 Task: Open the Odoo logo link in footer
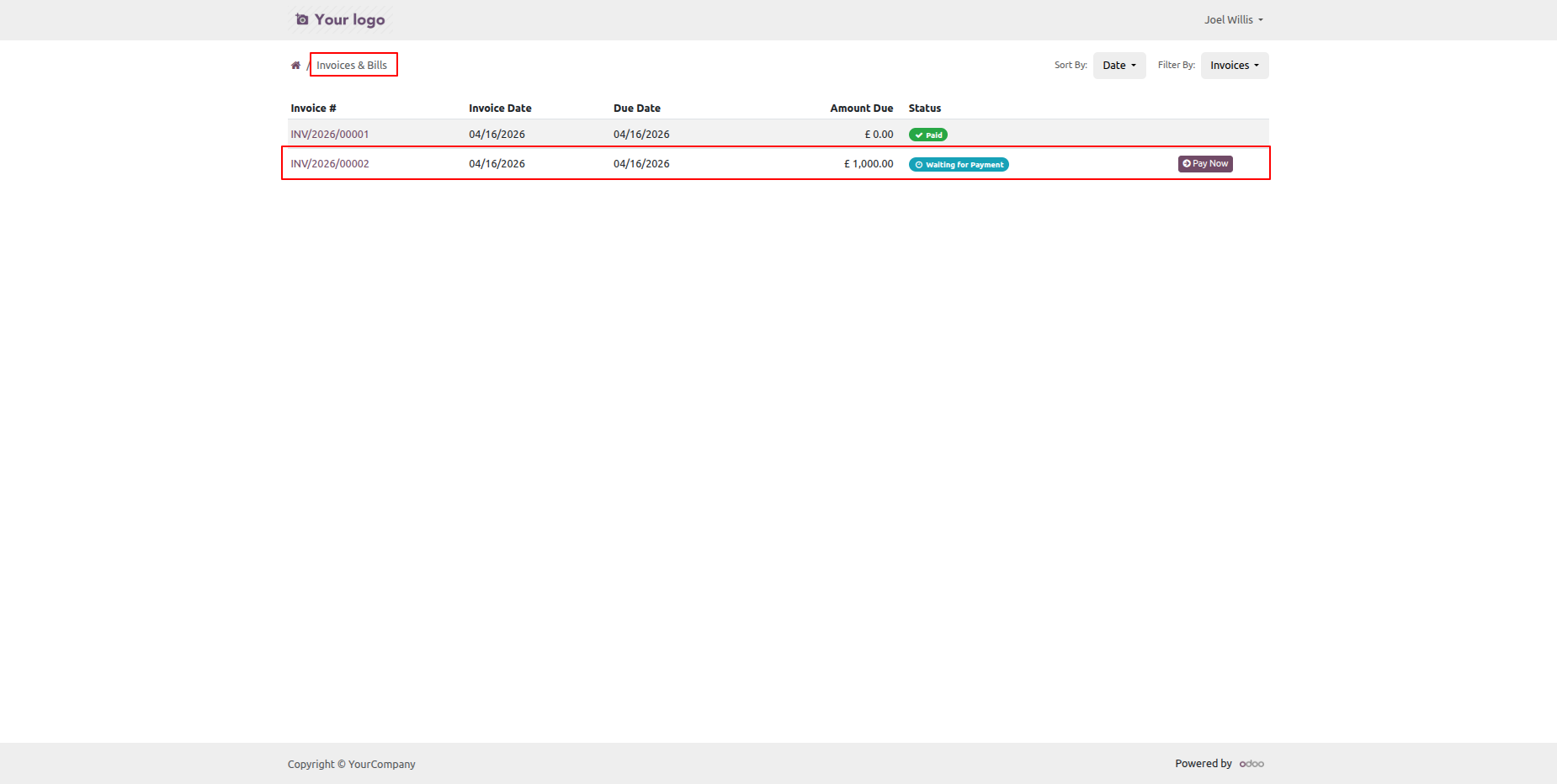point(1251,764)
